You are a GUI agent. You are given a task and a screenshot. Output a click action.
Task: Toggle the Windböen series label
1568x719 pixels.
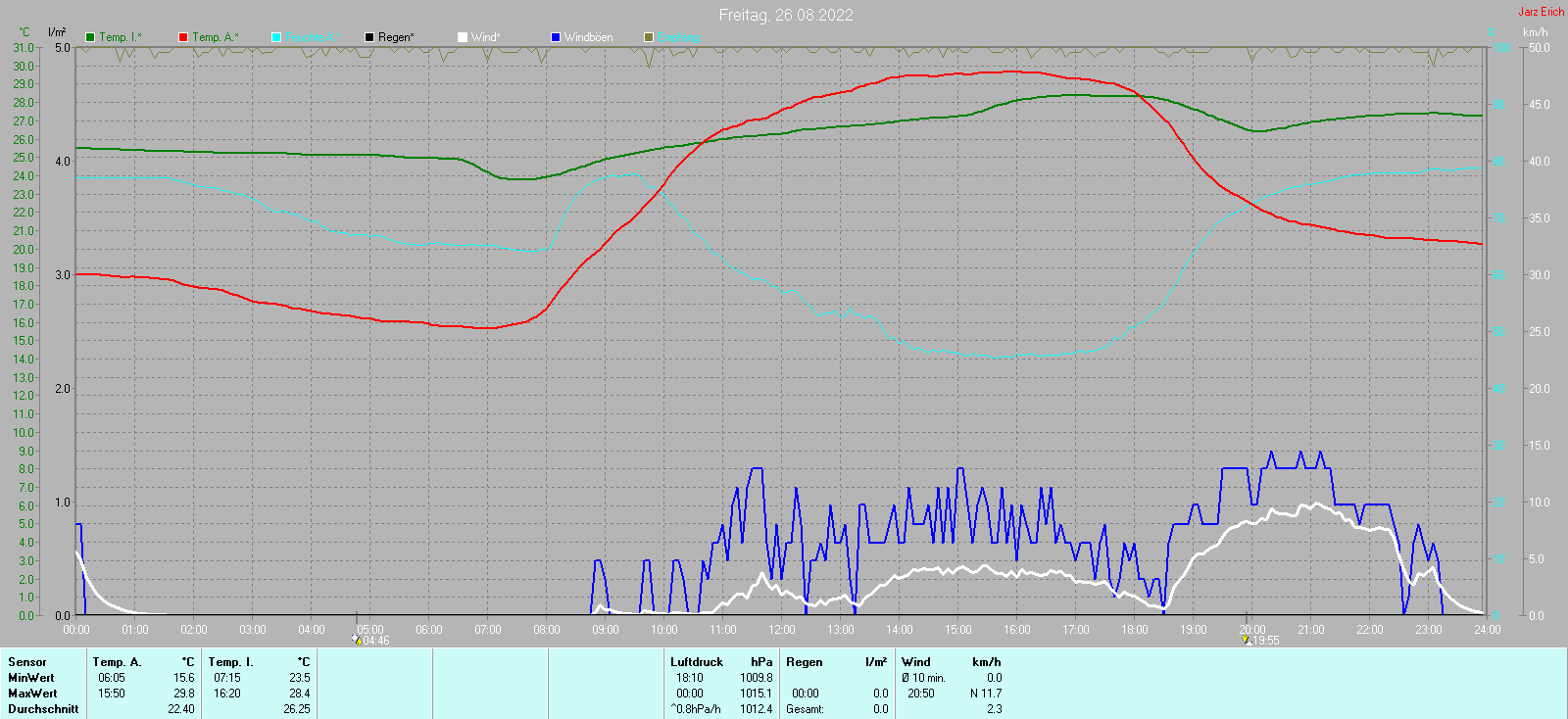[x=588, y=37]
